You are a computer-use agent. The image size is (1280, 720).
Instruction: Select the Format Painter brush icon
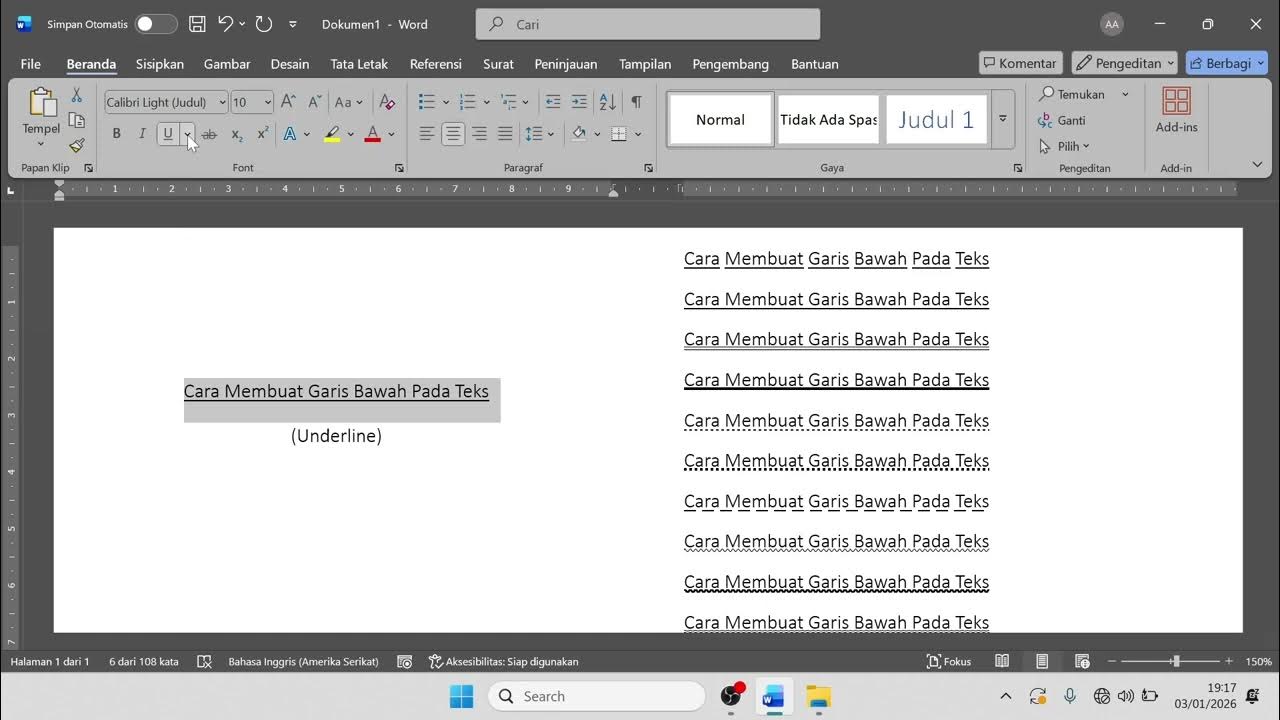tap(76, 145)
